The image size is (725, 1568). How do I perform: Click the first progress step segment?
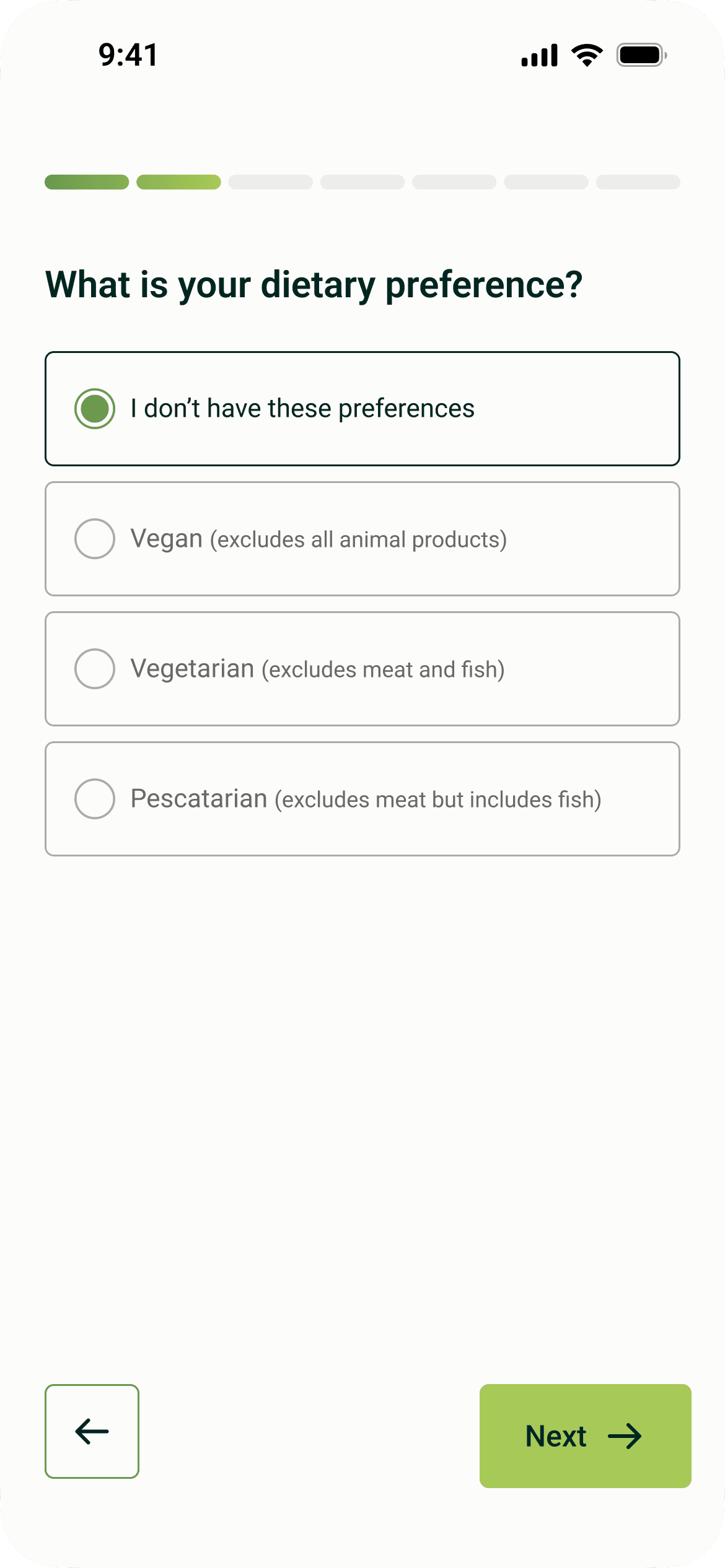pos(87,182)
